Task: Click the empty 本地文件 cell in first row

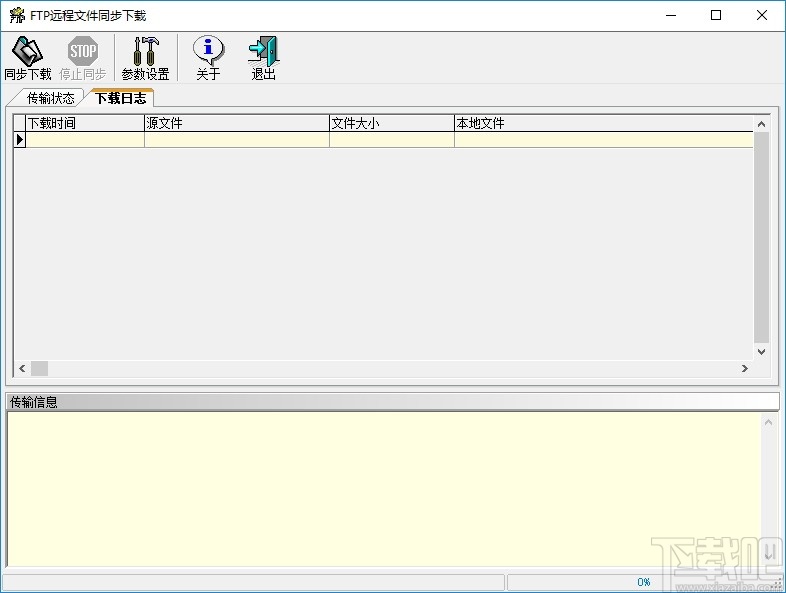Action: (604, 140)
